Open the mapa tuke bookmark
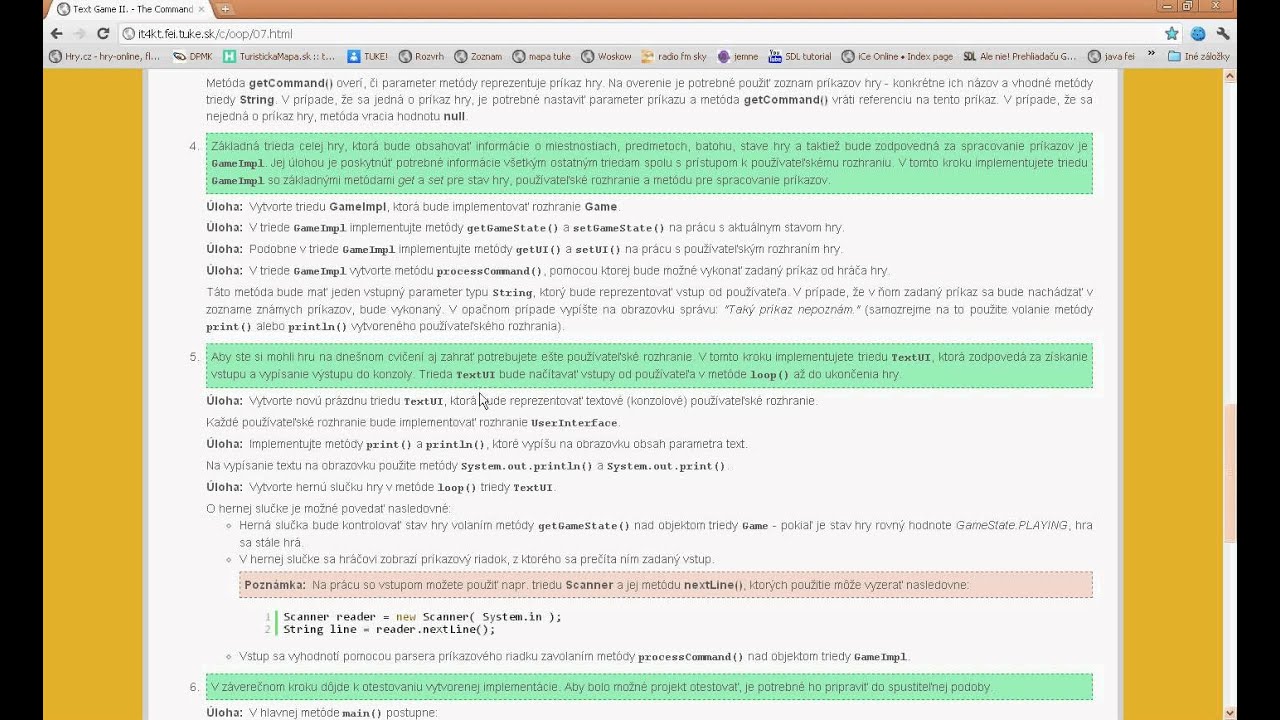 point(541,57)
